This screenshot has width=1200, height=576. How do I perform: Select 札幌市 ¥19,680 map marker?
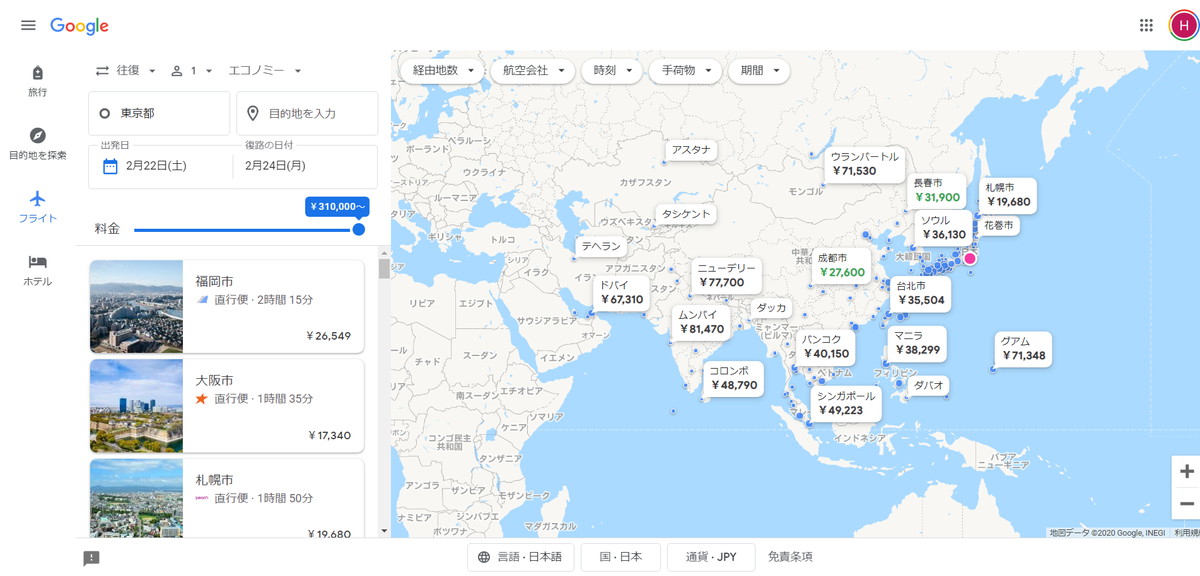click(x=1007, y=194)
